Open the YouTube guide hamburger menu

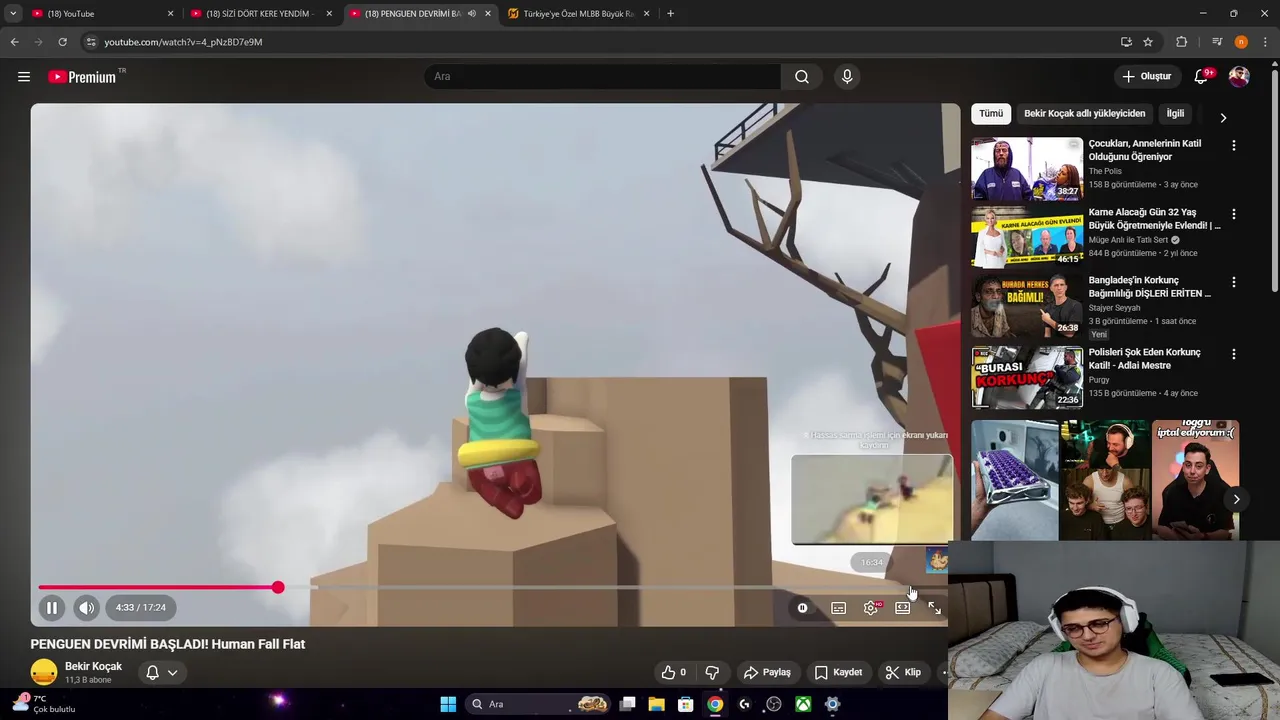[24, 77]
